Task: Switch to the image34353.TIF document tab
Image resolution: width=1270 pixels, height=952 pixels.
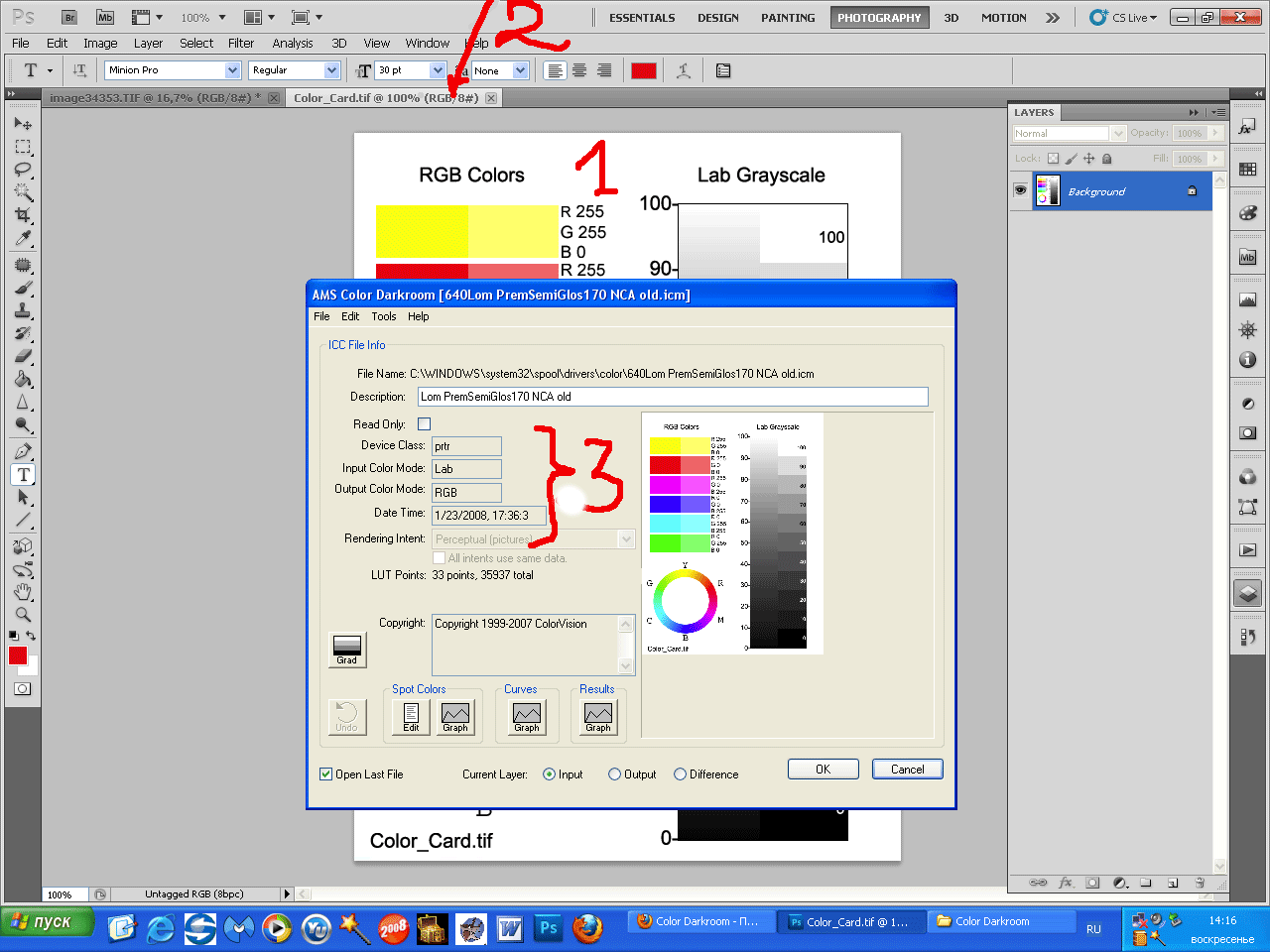Action: click(154, 97)
